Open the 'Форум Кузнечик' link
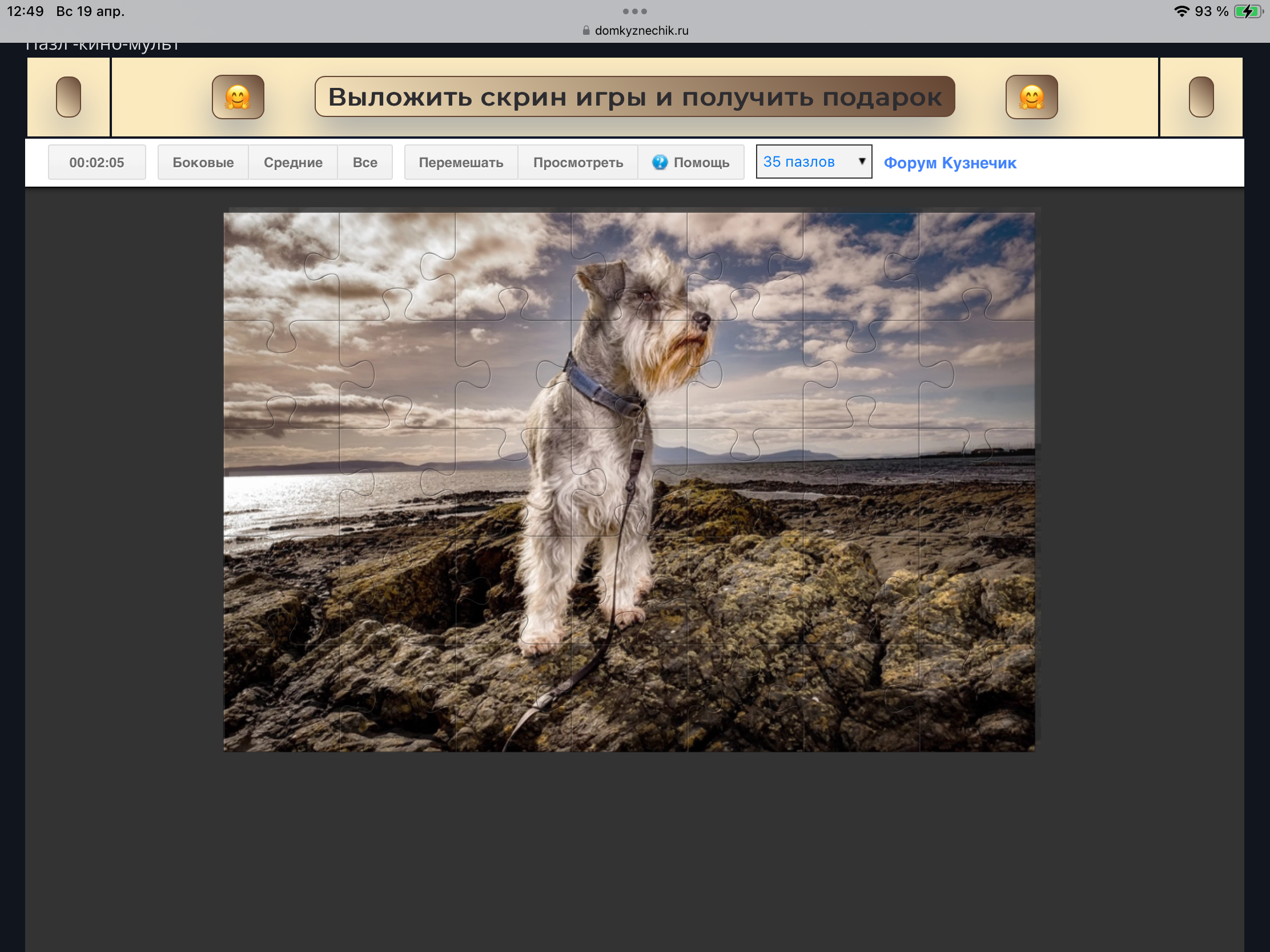Screen dimensions: 1270x952 click(x=950, y=163)
